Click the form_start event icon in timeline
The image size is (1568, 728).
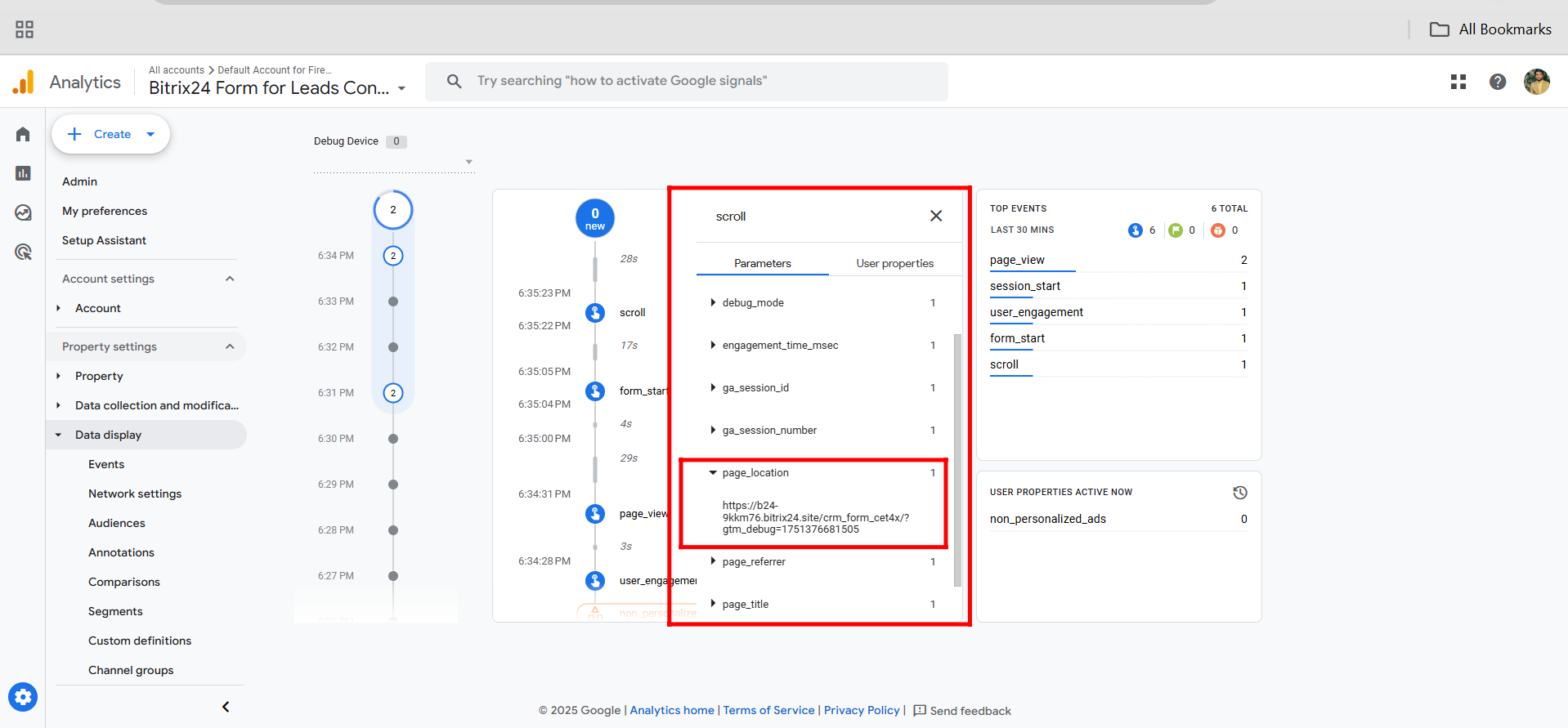(x=595, y=391)
